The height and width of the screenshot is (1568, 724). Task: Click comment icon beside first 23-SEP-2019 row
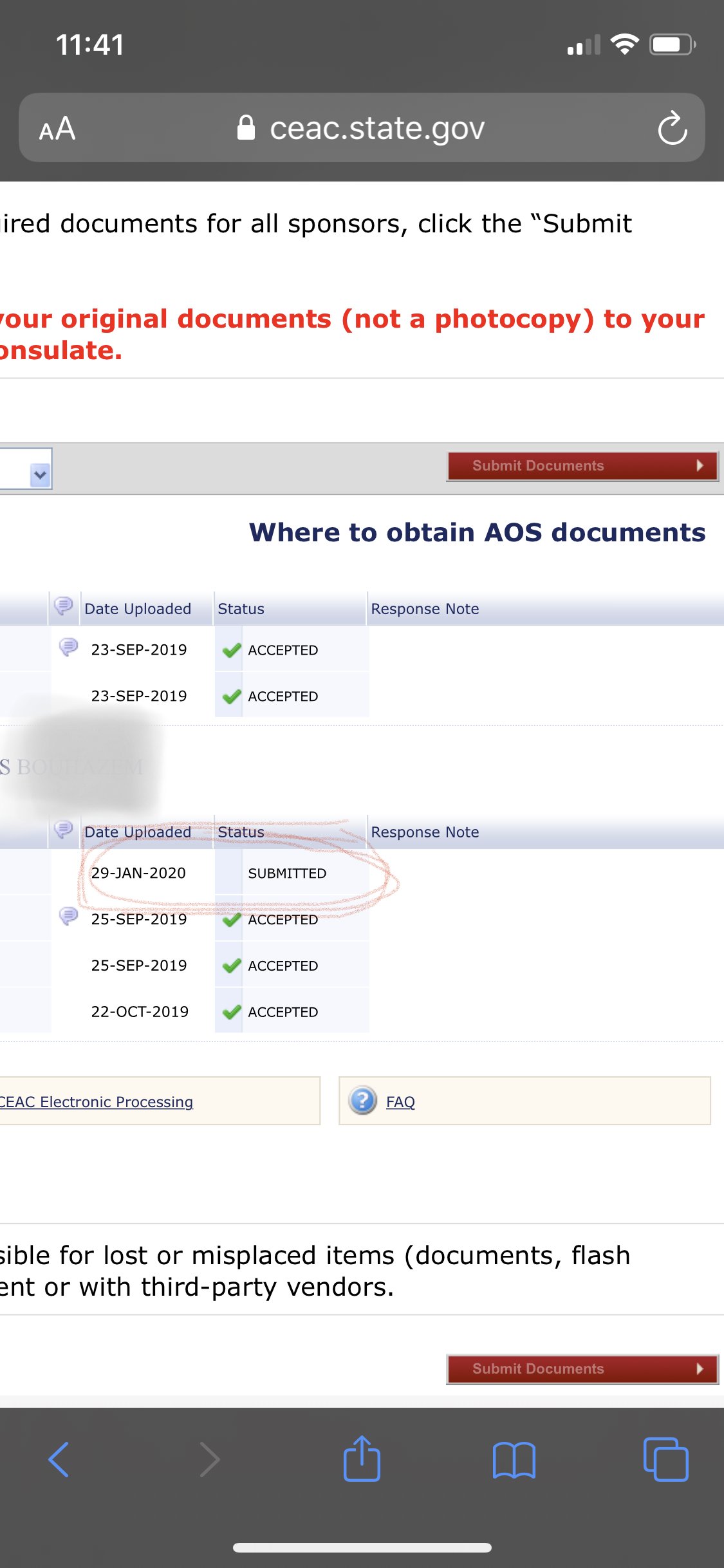(x=68, y=646)
